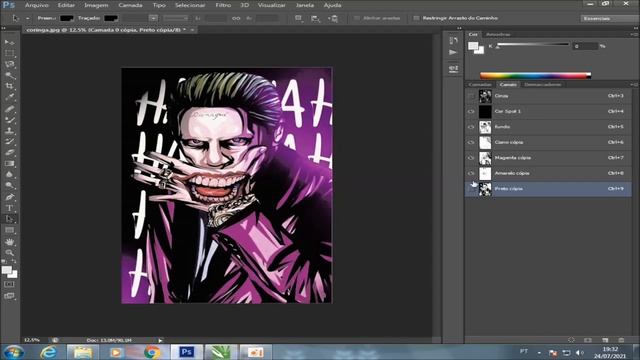640x360 pixels.
Task: Hide the Cor Spot 1 channel
Action: pyautogui.click(x=471, y=111)
